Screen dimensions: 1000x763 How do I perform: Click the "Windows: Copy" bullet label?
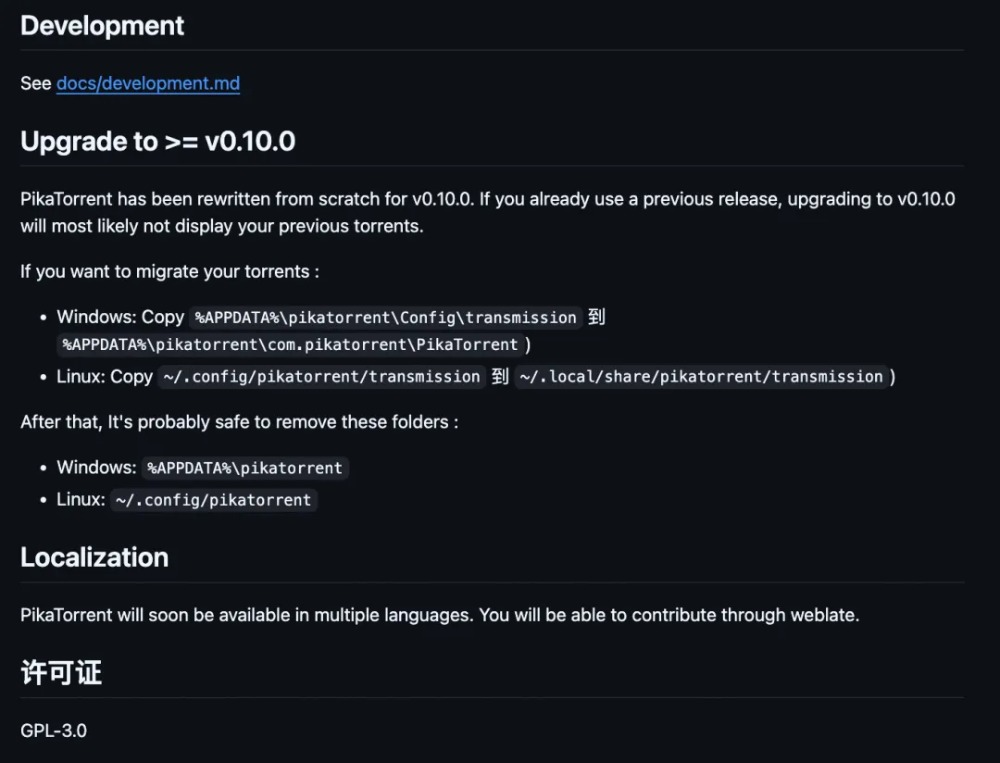120,317
